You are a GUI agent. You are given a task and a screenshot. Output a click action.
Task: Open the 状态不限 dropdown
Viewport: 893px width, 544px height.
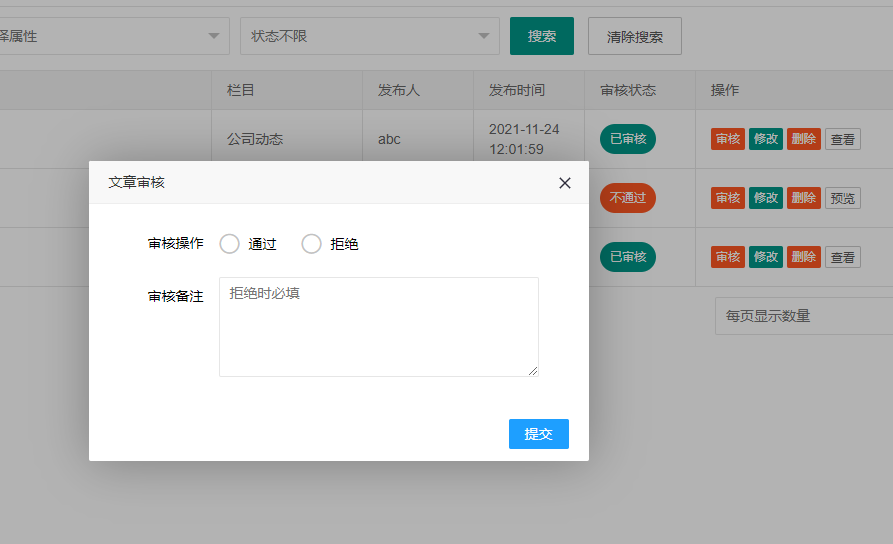point(369,36)
